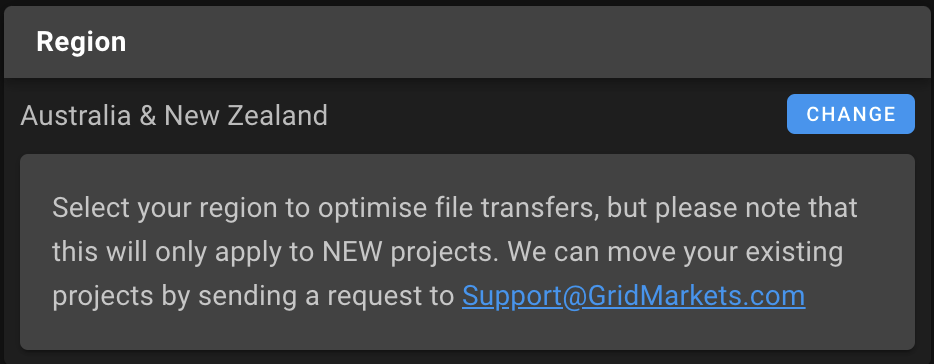Click the blue CHANGE button
Viewport: 934px width, 364px height.
pos(851,114)
